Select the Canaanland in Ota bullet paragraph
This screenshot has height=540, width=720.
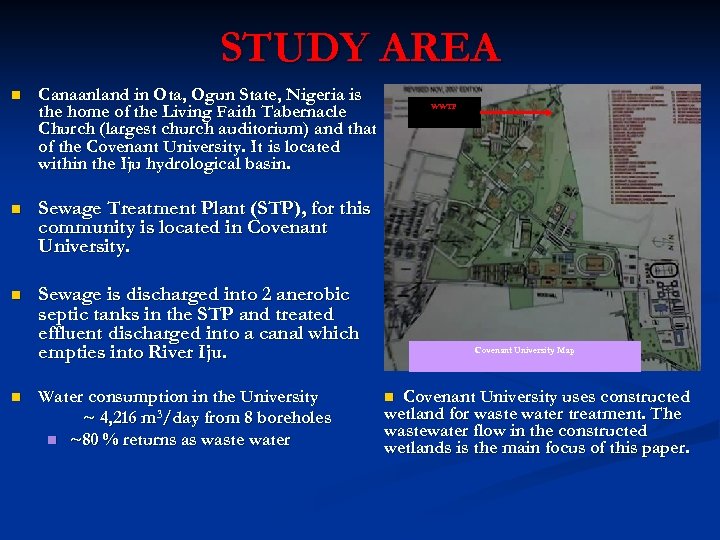pos(207,129)
